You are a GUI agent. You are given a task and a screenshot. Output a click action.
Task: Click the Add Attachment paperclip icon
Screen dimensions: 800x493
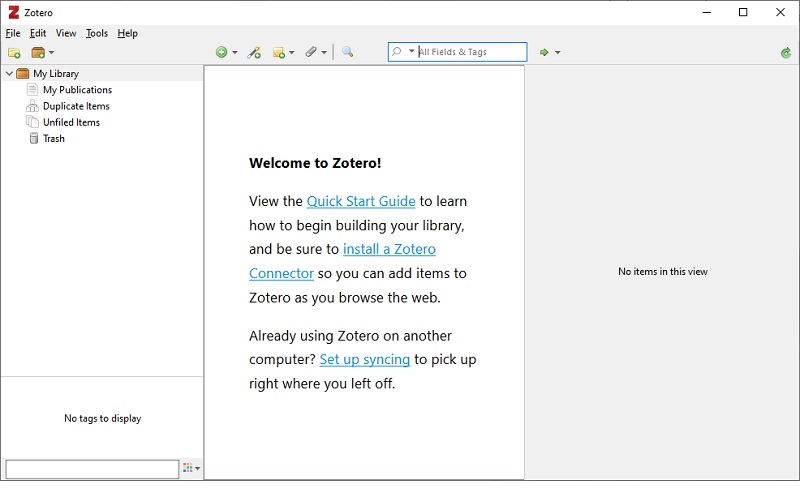tap(311, 52)
